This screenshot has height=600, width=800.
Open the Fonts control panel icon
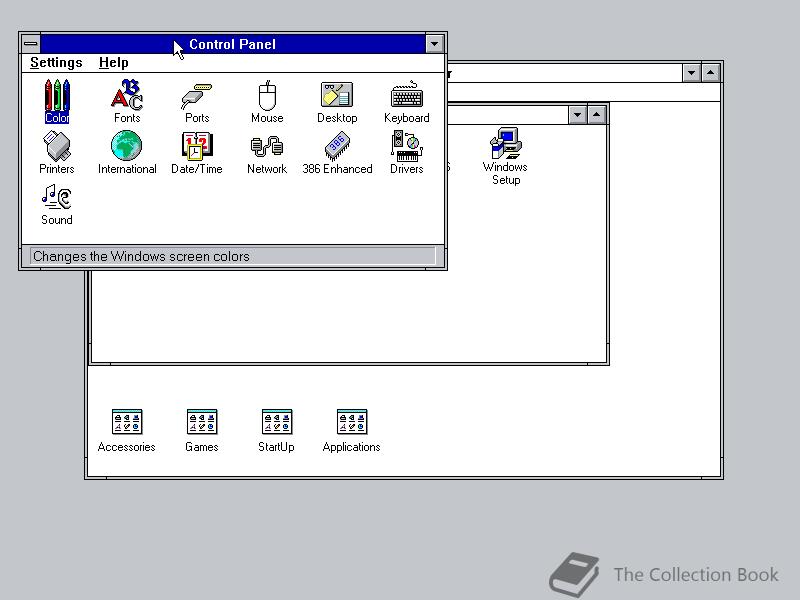127,101
